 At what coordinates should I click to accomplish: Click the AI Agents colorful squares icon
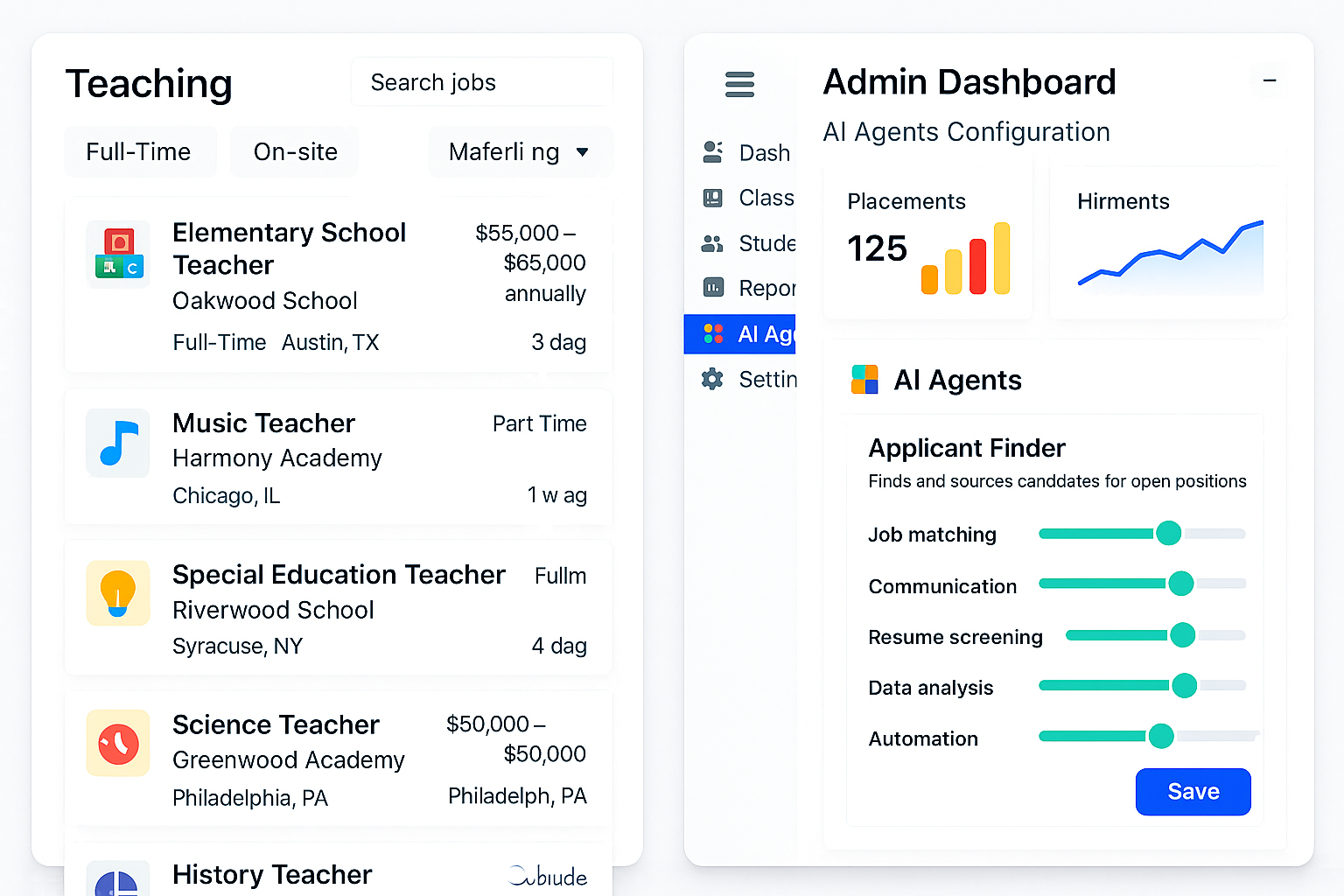pyautogui.click(x=864, y=380)
